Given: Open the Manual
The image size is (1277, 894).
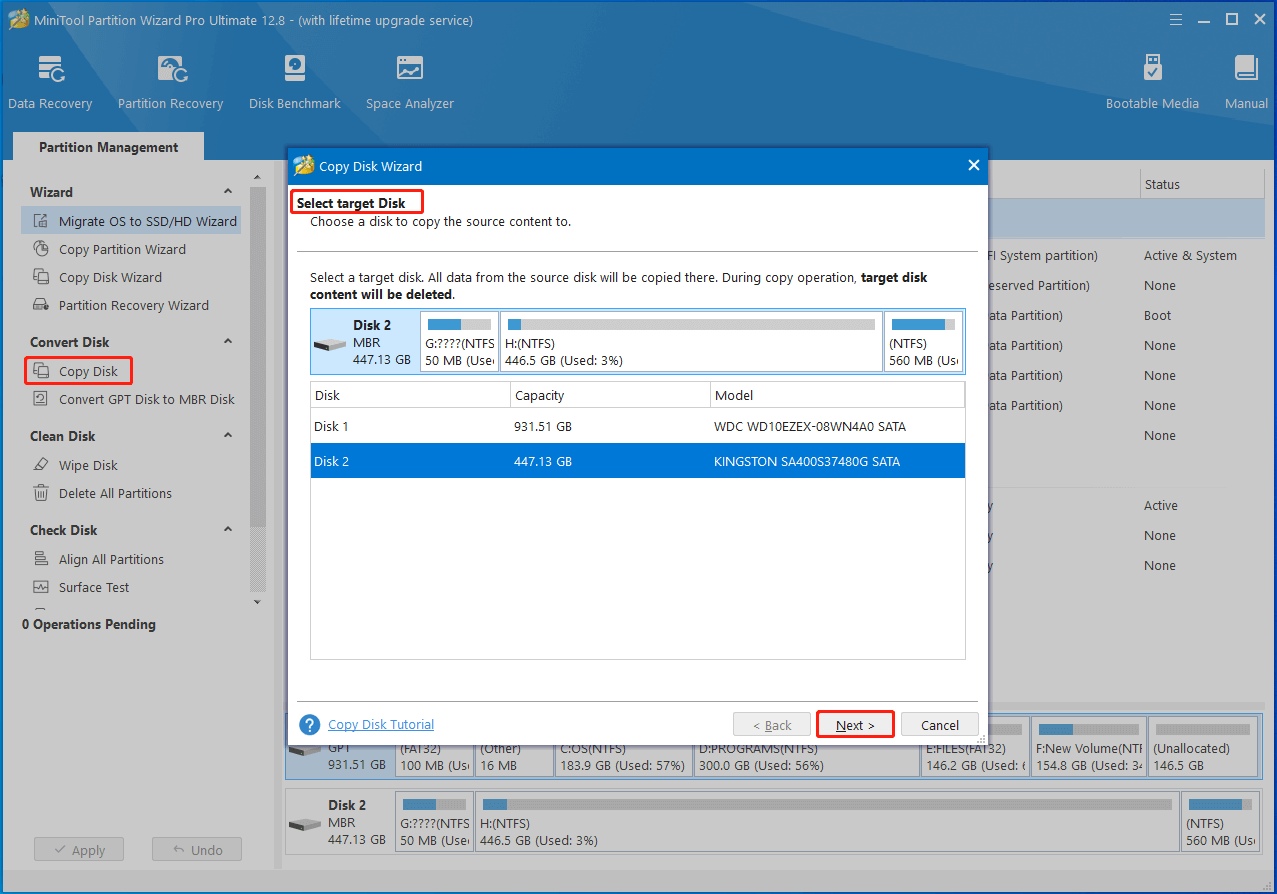Looking at the screenshot, I should tap(1246, 82).
